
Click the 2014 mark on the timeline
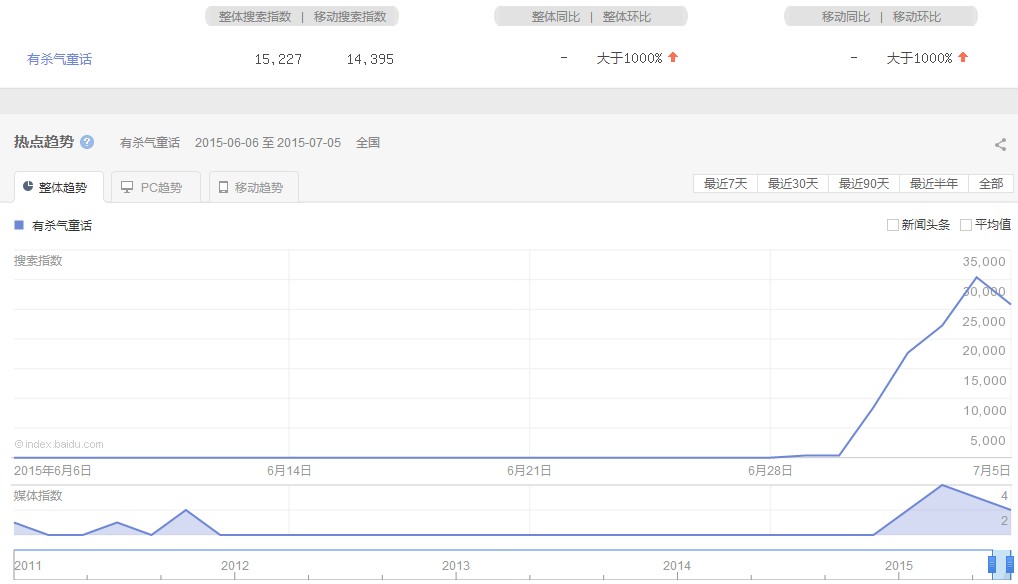pos(677,565)
